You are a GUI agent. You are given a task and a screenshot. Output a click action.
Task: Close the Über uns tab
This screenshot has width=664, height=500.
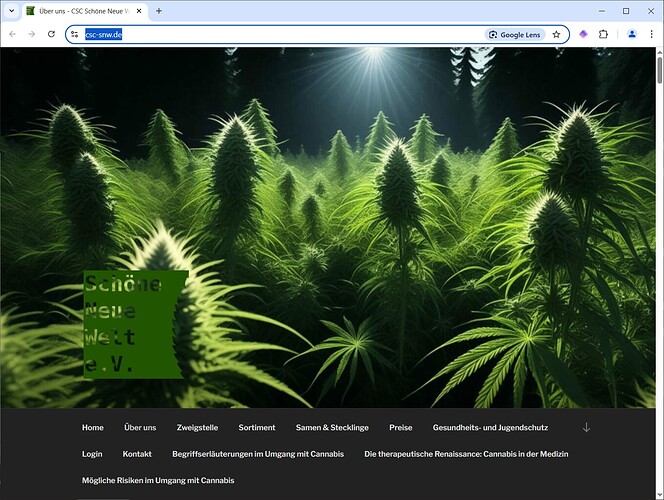click(139, 11)
